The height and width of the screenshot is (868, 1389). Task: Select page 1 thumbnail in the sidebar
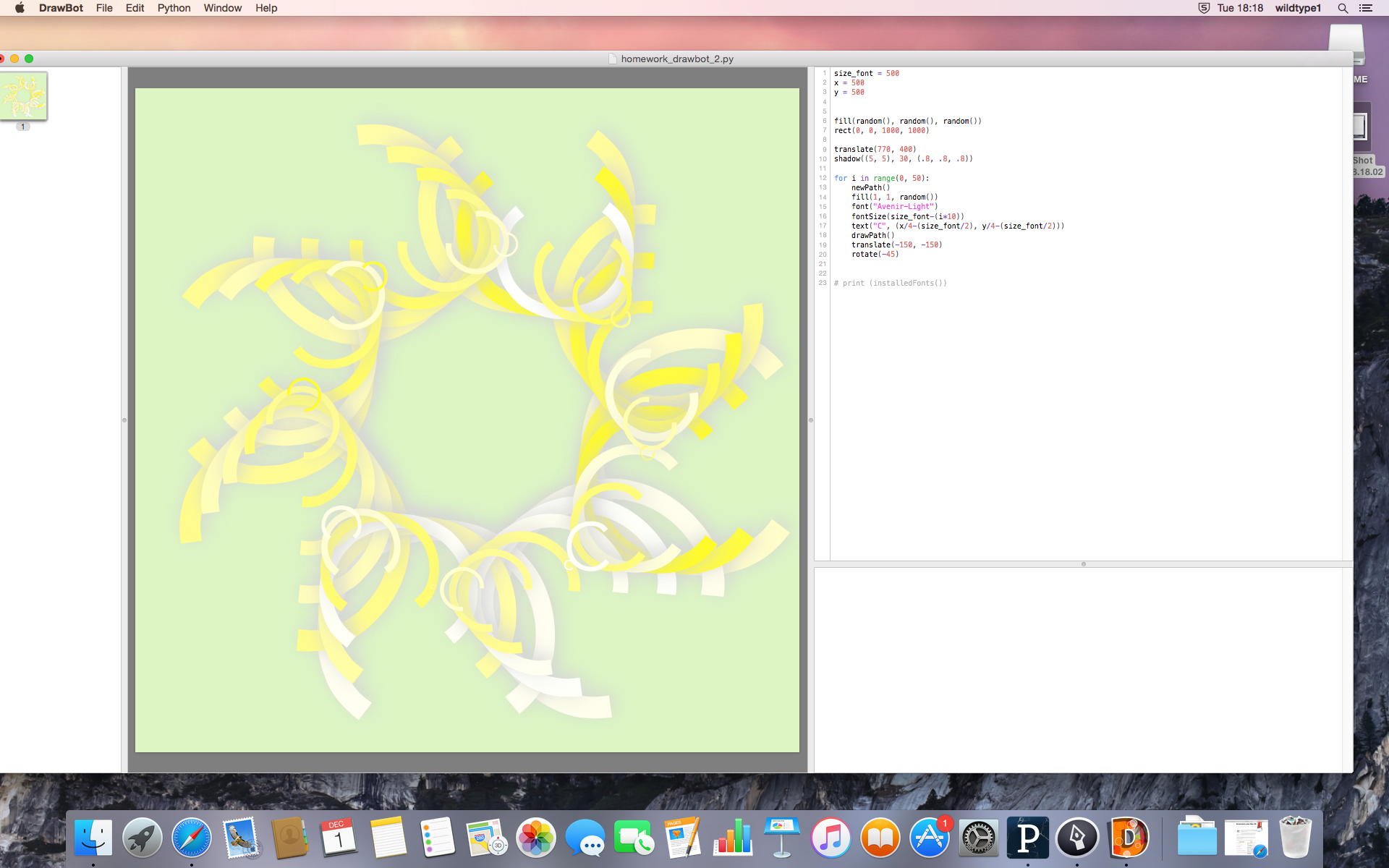click(24, 96)
